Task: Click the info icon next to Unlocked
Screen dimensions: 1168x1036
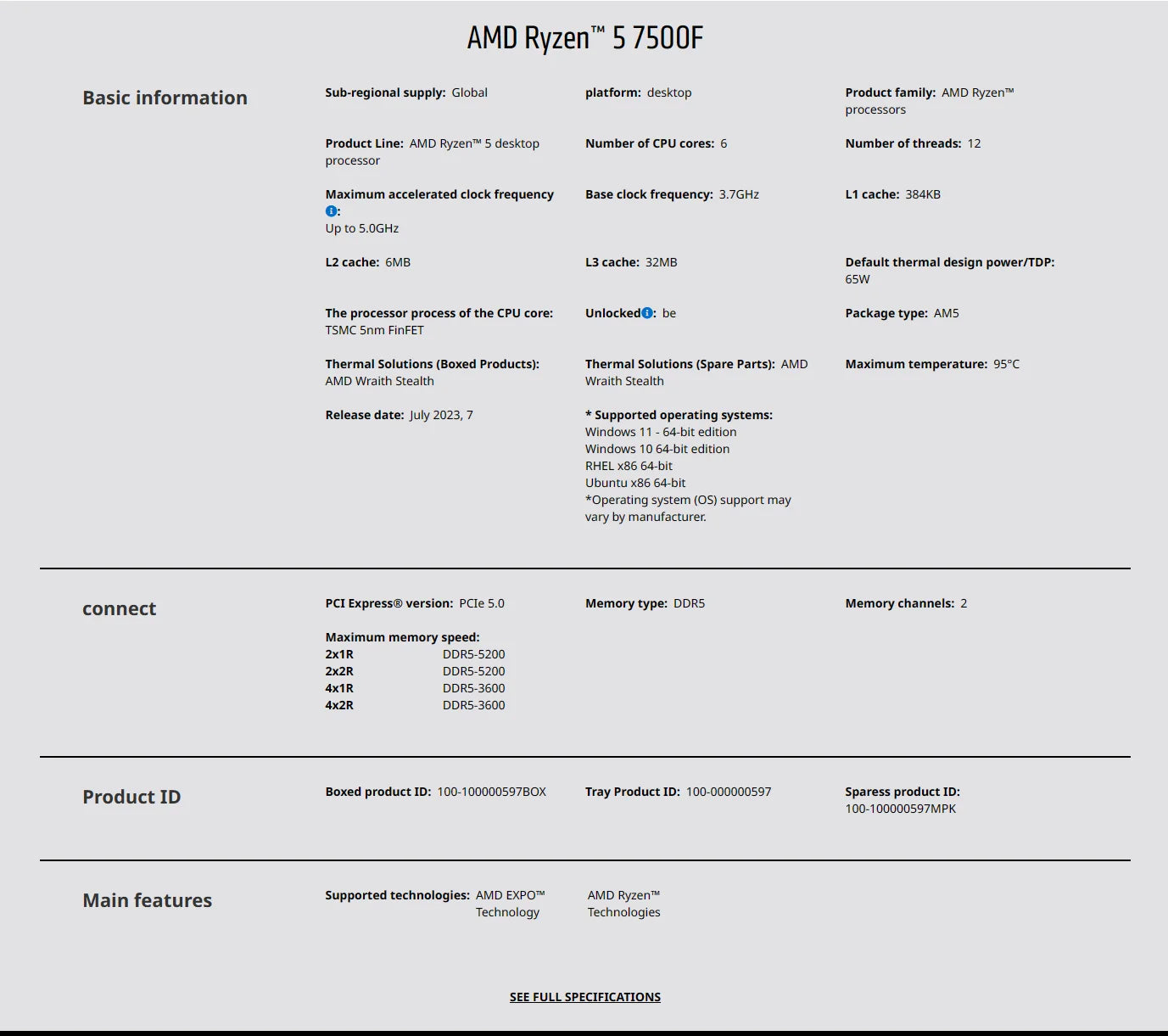Action: pos(647,312)
